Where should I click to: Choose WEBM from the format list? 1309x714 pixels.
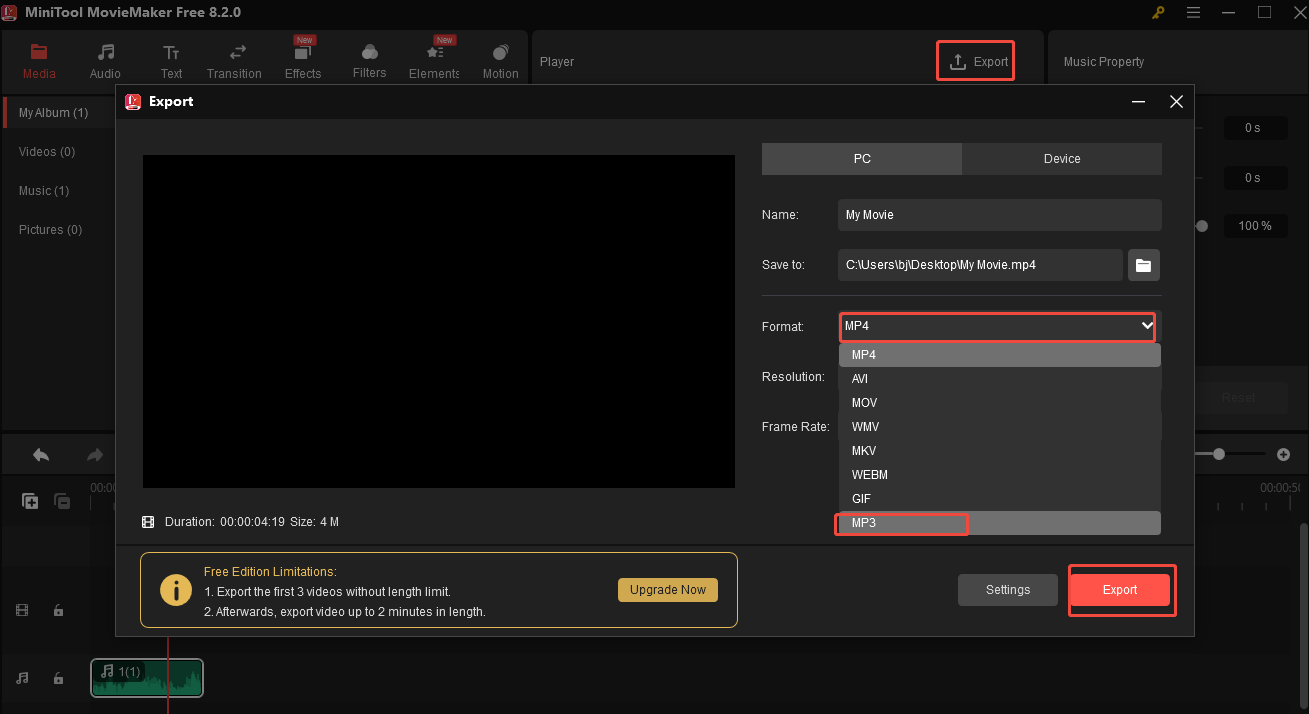(999, 475)
